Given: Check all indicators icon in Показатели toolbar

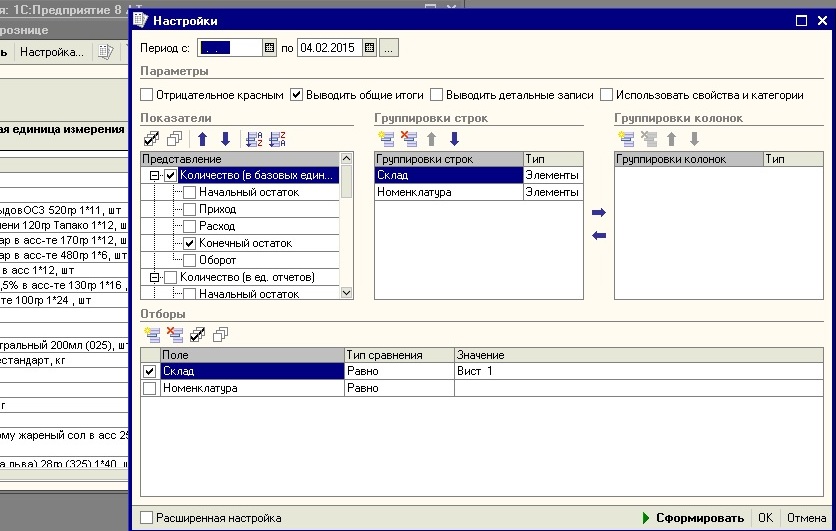Looking at the screenshot, I should click(151, 139).
